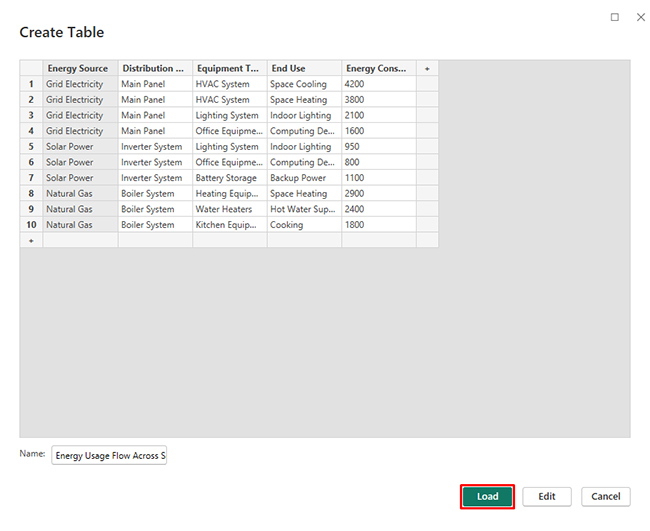The width and height of the screenshot is (650, 531).
Task: Select row 1 by its row number
Action: tap(31, 84)
